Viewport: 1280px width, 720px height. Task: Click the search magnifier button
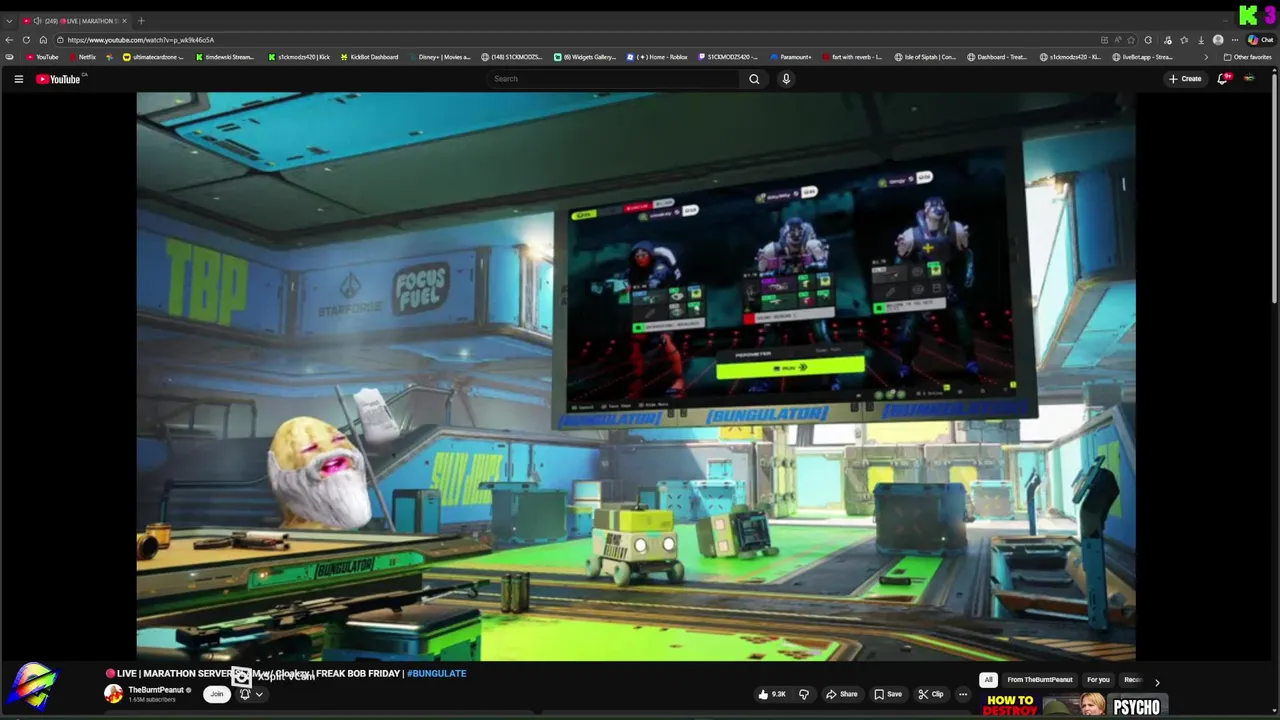(x=754, y=79)
